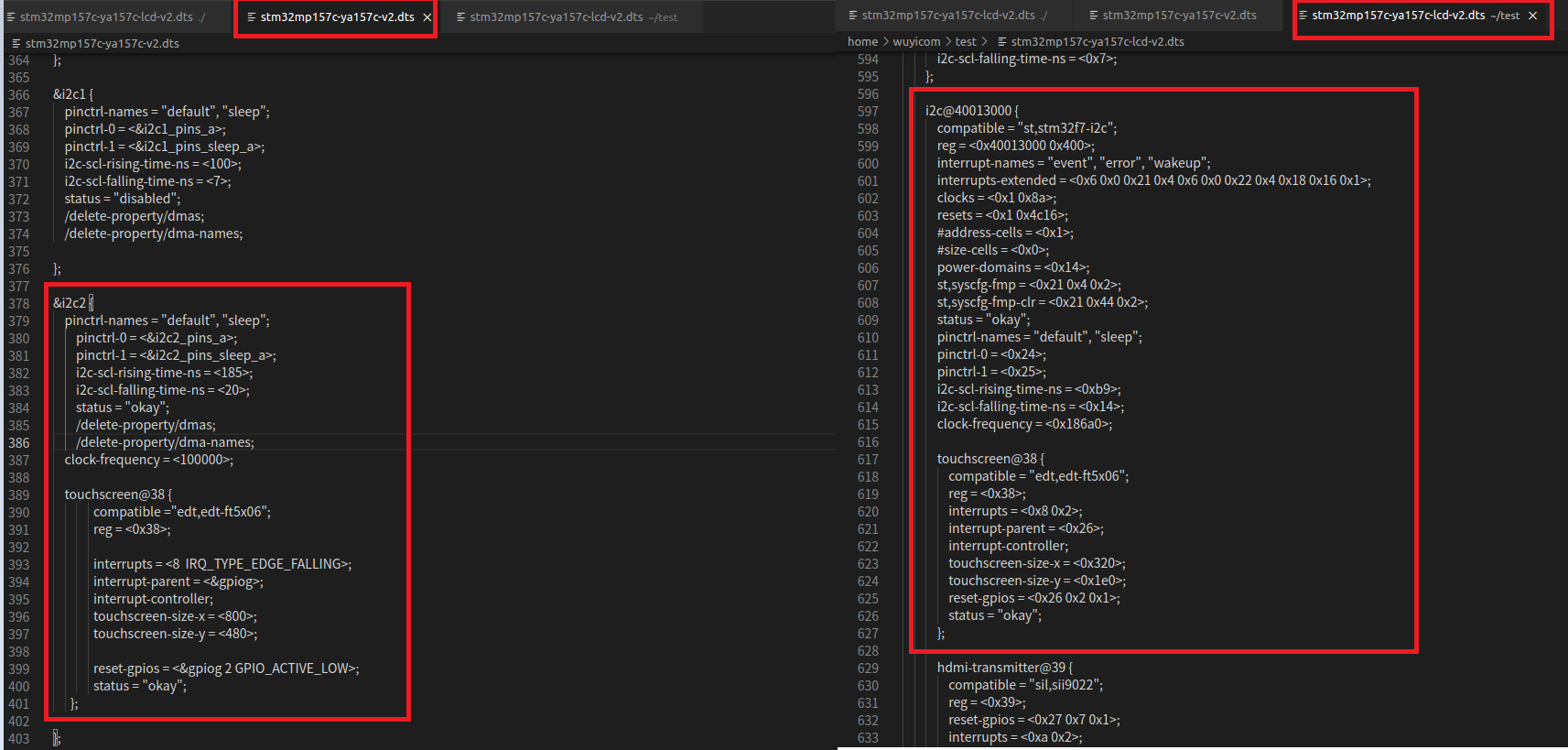
Task: Click 'st,syscfg-fmp-clr' line
Action: [1043, 302]
